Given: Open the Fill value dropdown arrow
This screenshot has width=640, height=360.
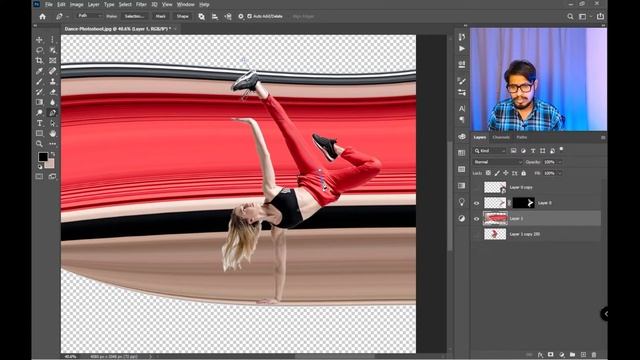Looking at the screenshot, I should (x=560, y=173).
